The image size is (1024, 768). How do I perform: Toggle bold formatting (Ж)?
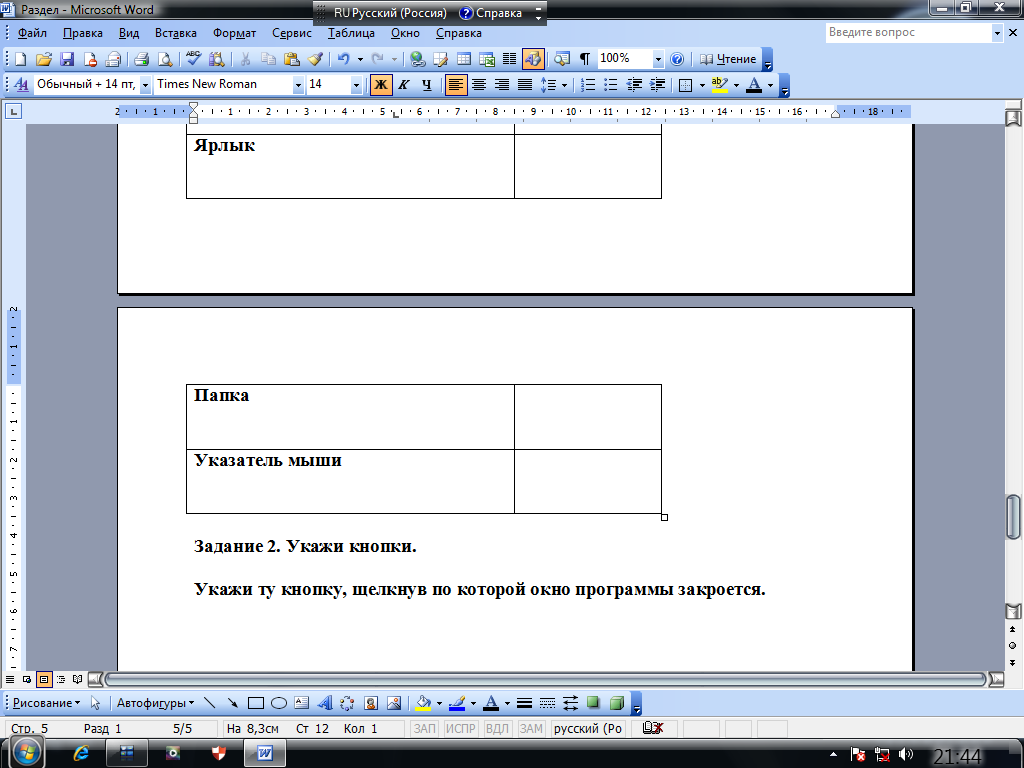(381, 84)
